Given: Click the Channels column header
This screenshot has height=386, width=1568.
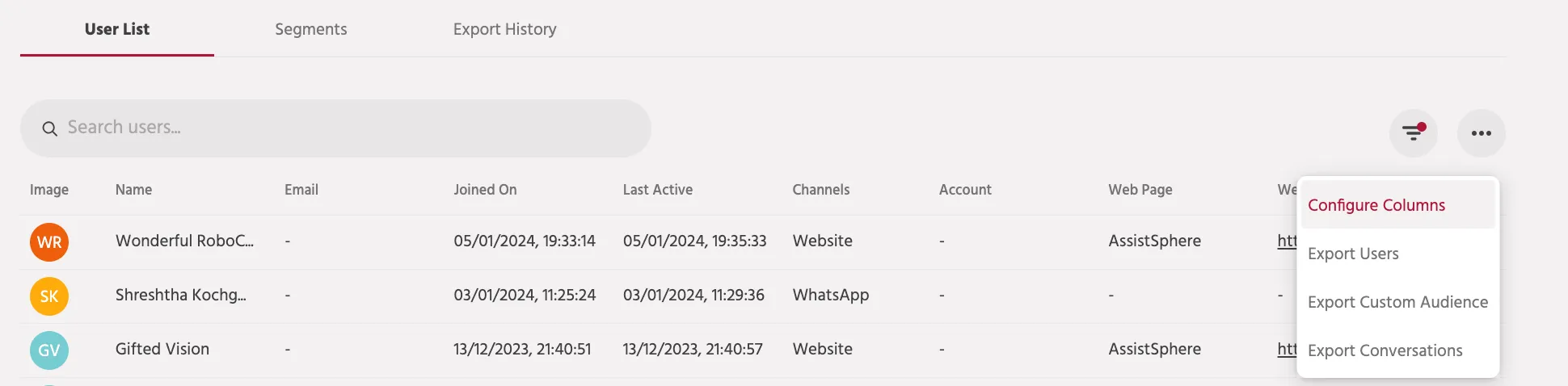Looking at the screenshot, I should click(x=821, y=190).
